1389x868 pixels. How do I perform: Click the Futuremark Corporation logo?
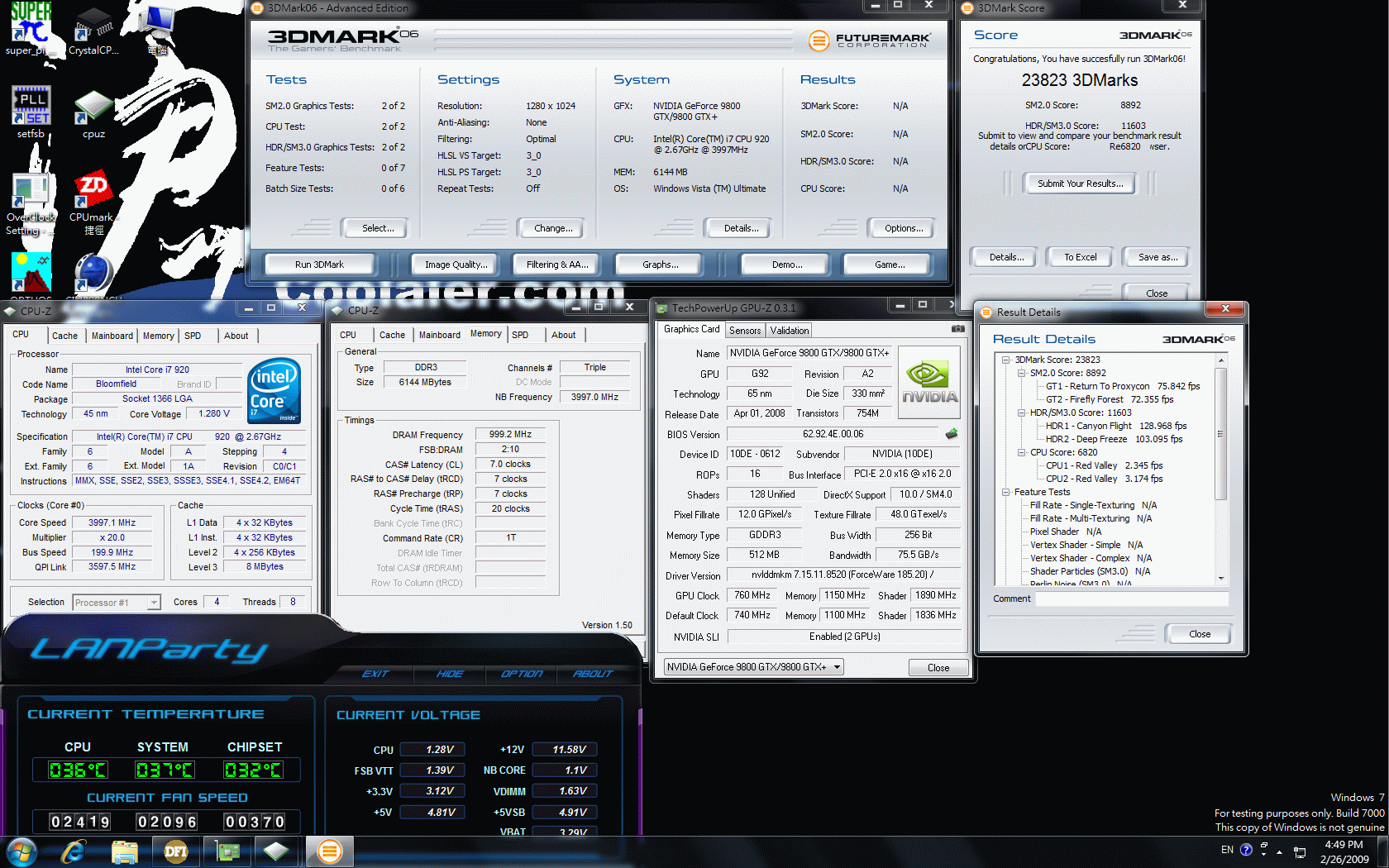pyautogui.click(x=869, y=40)
